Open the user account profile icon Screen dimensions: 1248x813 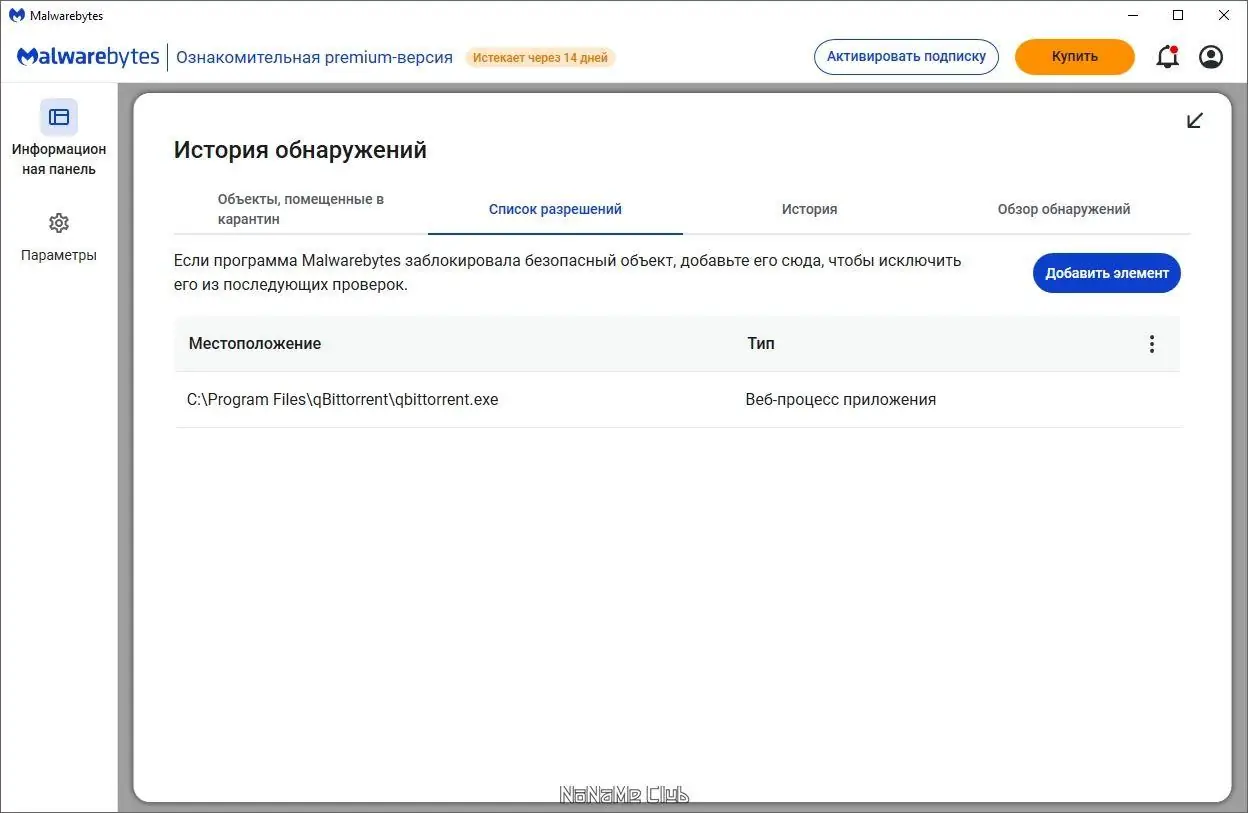click(1211, 57)
